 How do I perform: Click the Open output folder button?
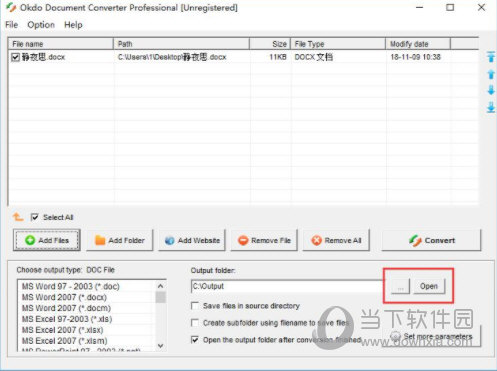point(429,286)
